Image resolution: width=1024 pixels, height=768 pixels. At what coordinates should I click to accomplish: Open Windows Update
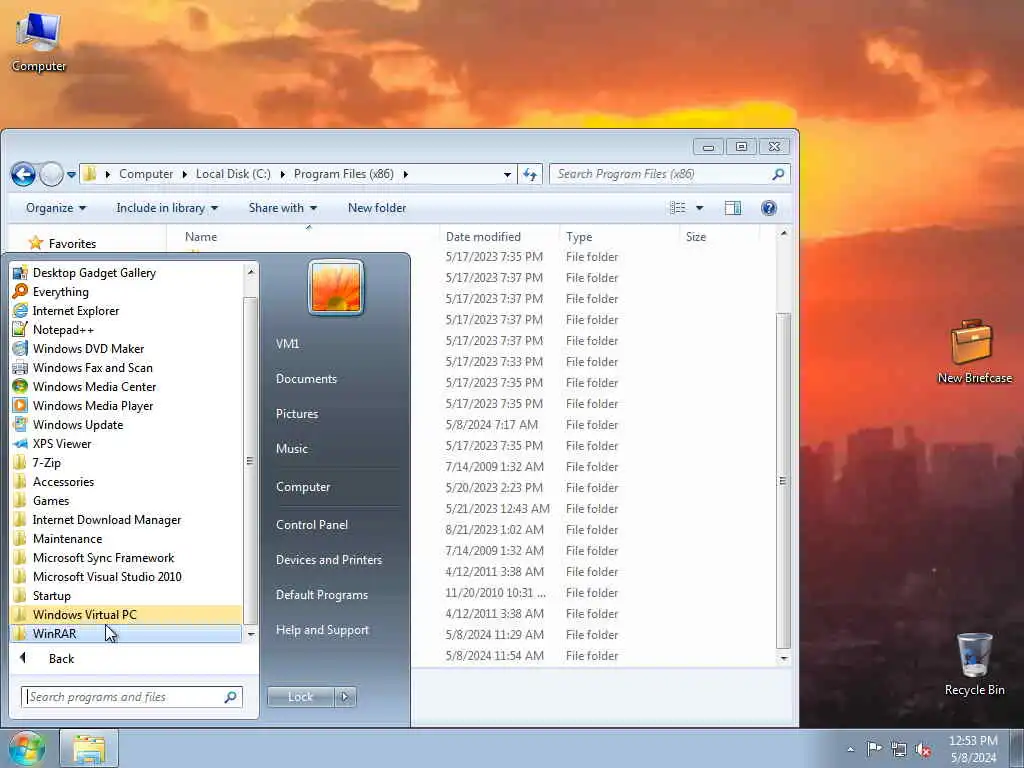(125, 424)
